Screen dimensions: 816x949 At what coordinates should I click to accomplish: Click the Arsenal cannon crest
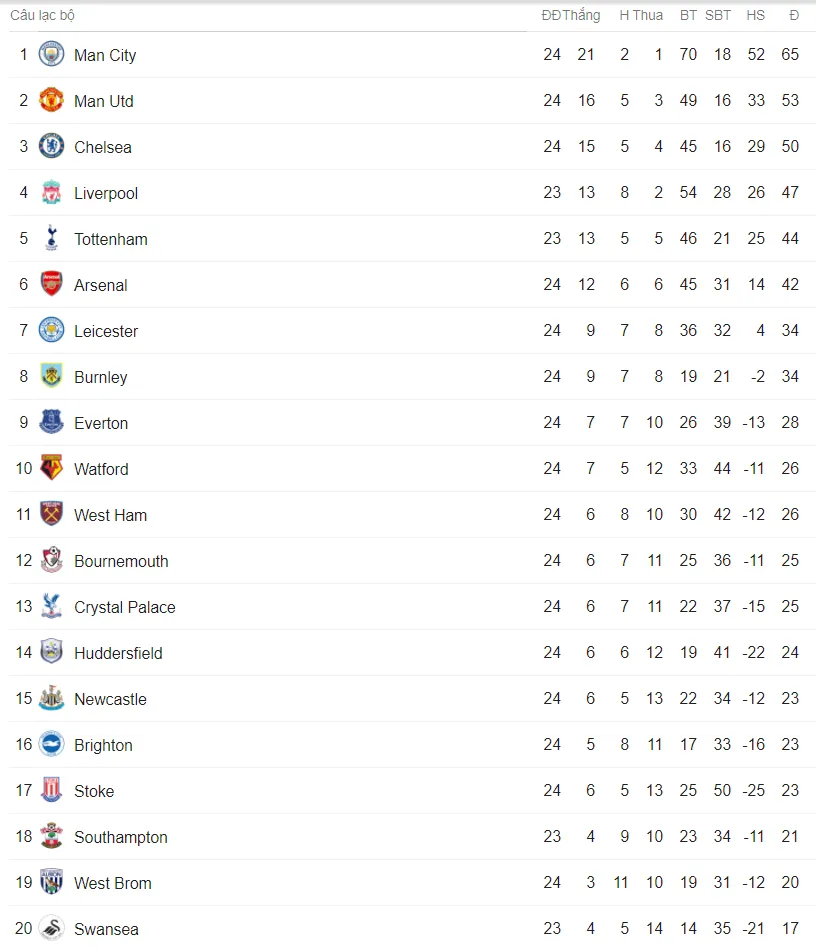point(51,284)
